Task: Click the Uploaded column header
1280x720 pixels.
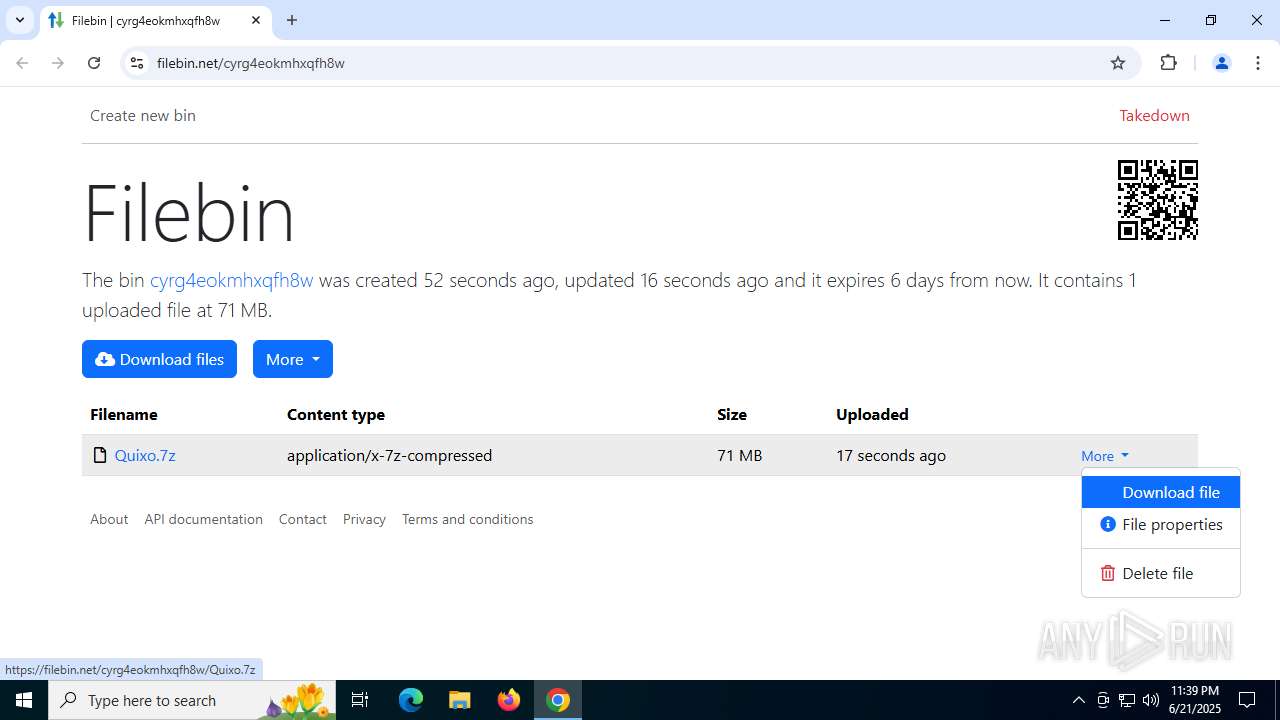Action: pos(872,414)
